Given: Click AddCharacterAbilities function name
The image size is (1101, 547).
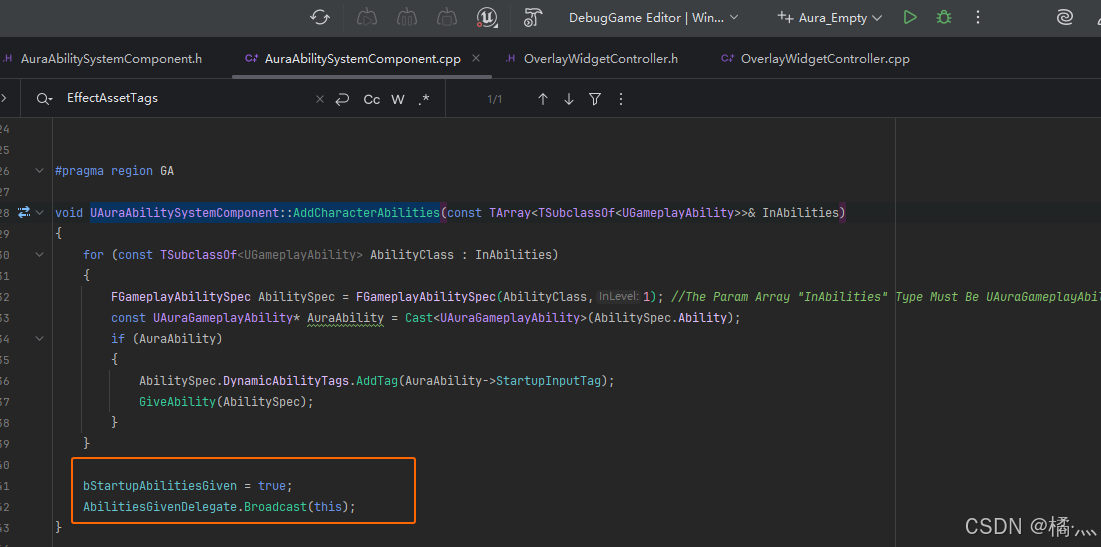Looking at the screenshot, I should coord(367,213).
